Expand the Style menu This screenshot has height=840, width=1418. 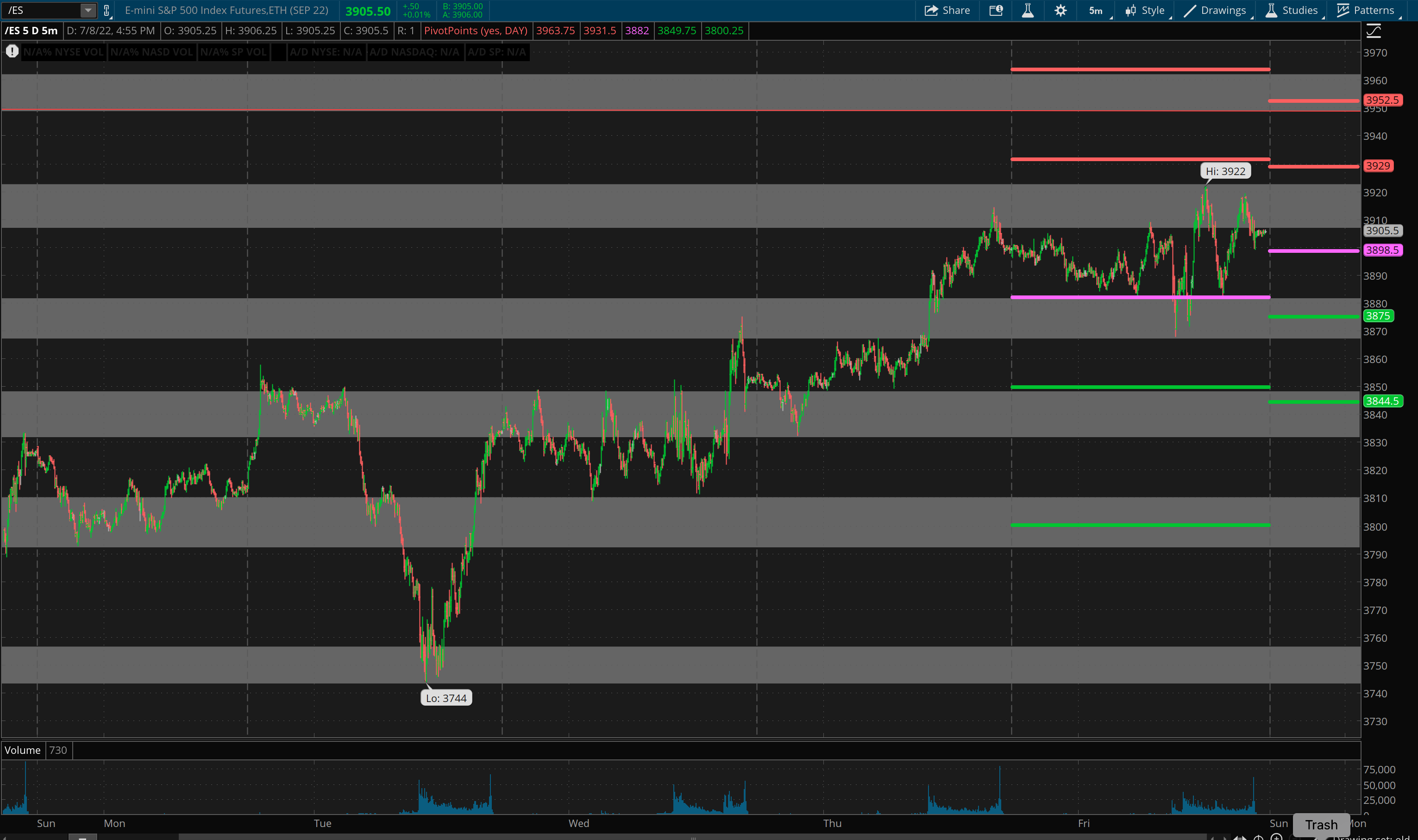1146,10
